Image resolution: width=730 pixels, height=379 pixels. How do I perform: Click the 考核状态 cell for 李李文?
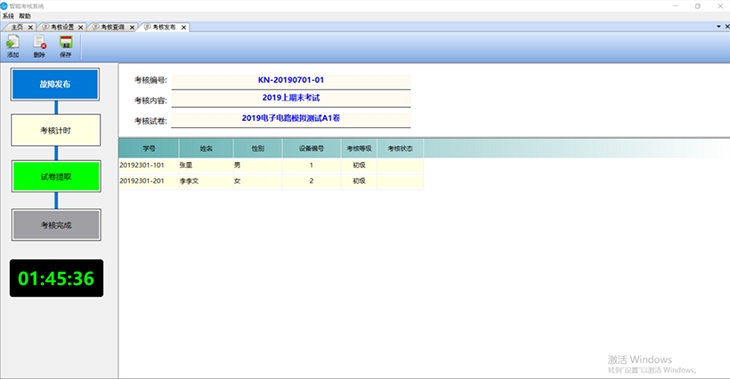click(x=400, y=181)
